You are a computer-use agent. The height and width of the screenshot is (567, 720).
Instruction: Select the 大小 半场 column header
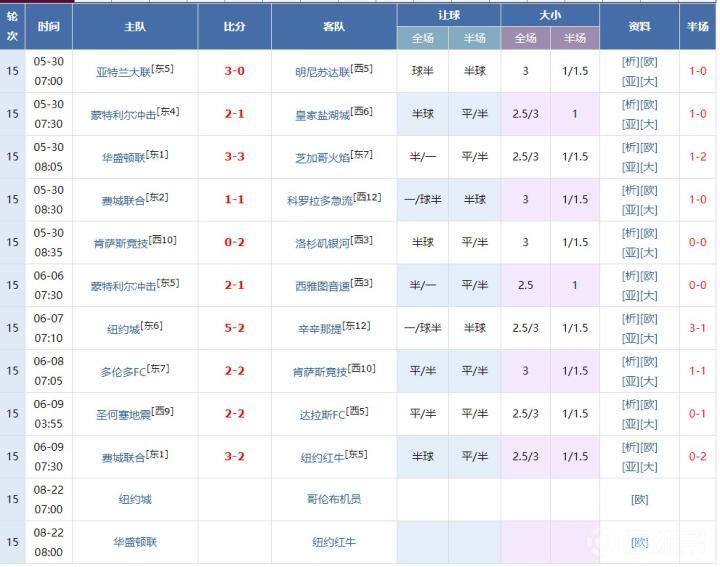coord(574,38)
